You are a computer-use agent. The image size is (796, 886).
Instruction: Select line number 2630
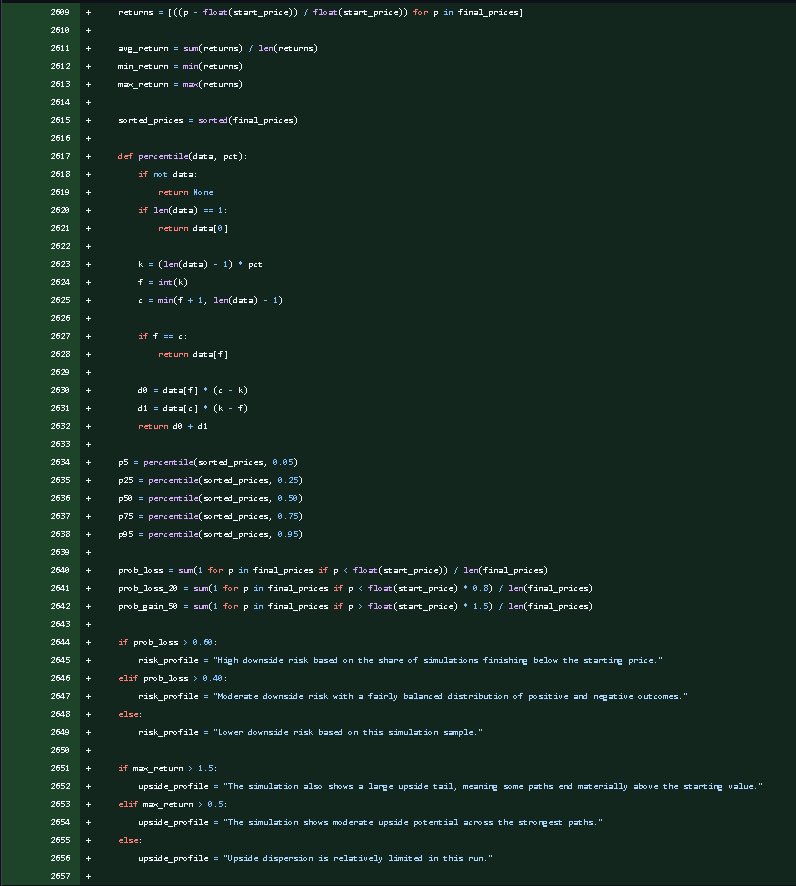coord(60,390)
